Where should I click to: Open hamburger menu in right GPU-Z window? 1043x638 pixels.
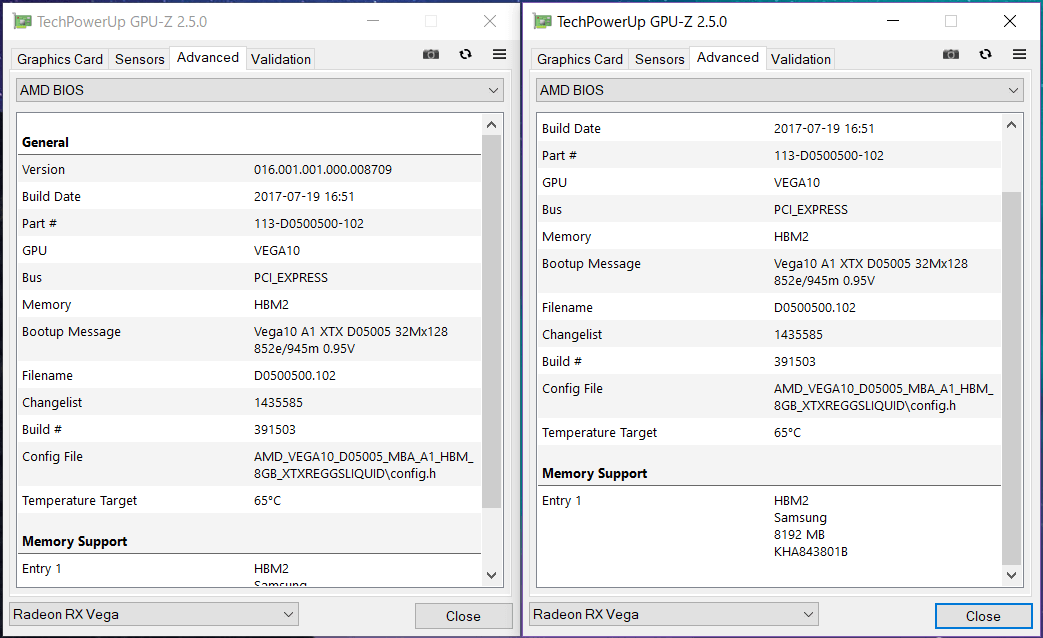[x=1020, y=55]
